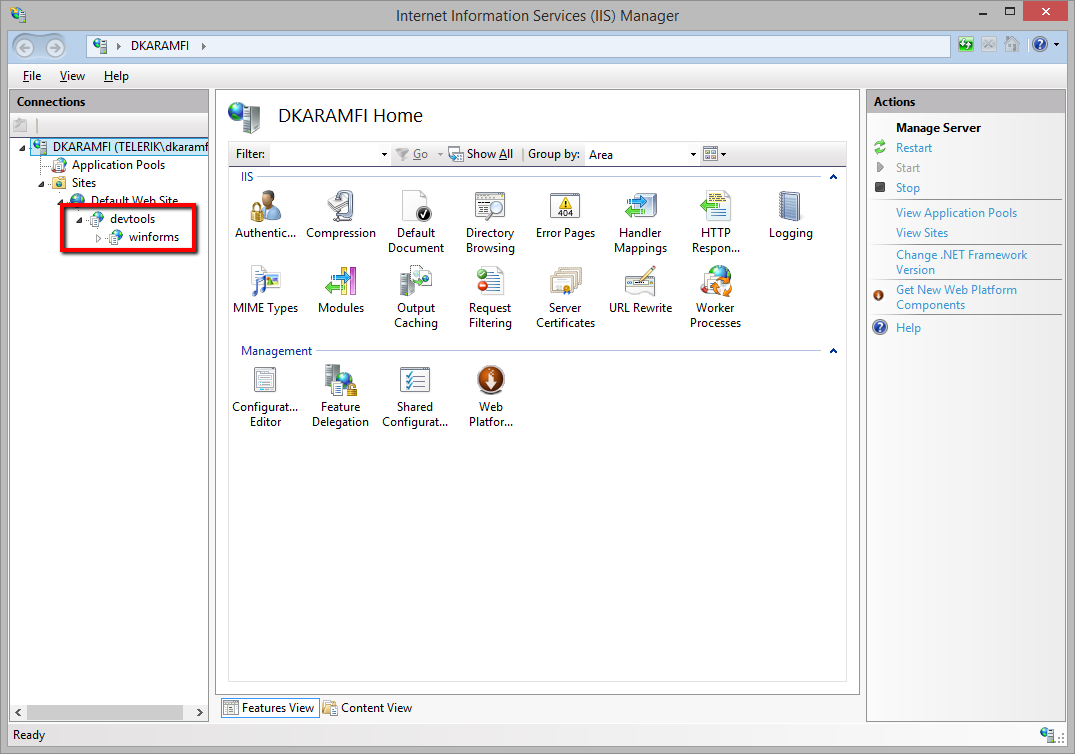Click View Application Pools link
1075x754 pixels.
pyautogui.click(x=956, y=213)
